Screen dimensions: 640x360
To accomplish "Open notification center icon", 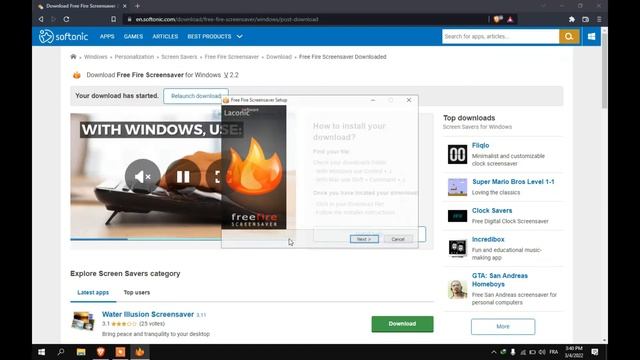I will pyautogui.click(x=595, y=352).
